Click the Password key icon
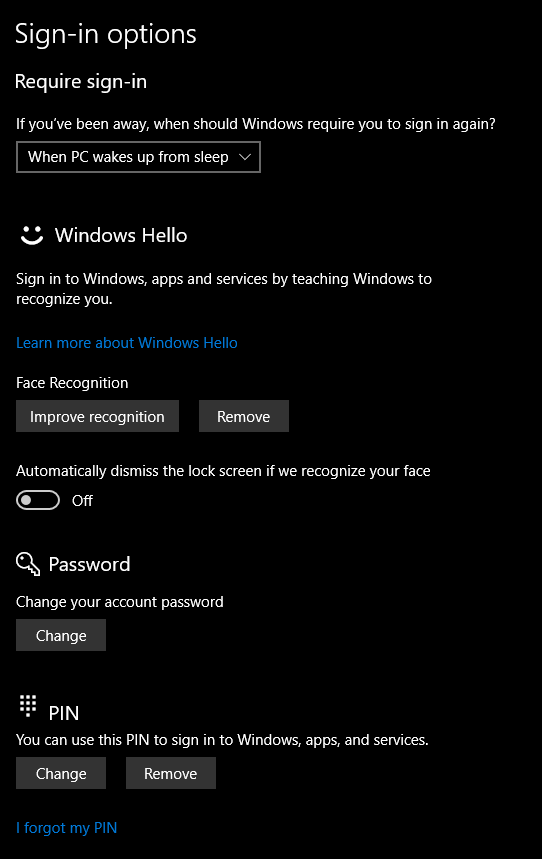This screenshot has width=542, height=859. 28,564
